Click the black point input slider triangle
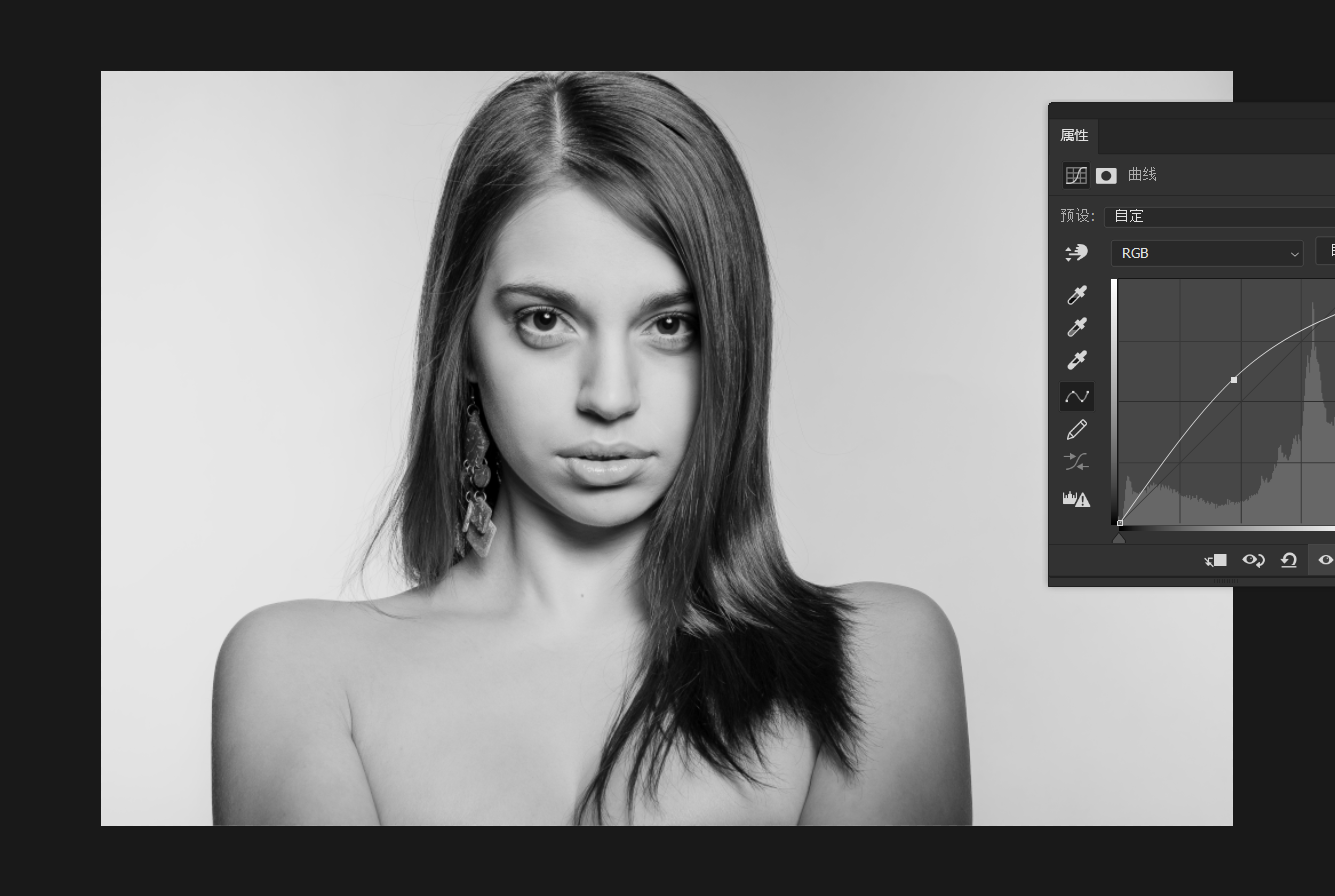Screen dimensions: 1335x896 (x=1119, y=538)
